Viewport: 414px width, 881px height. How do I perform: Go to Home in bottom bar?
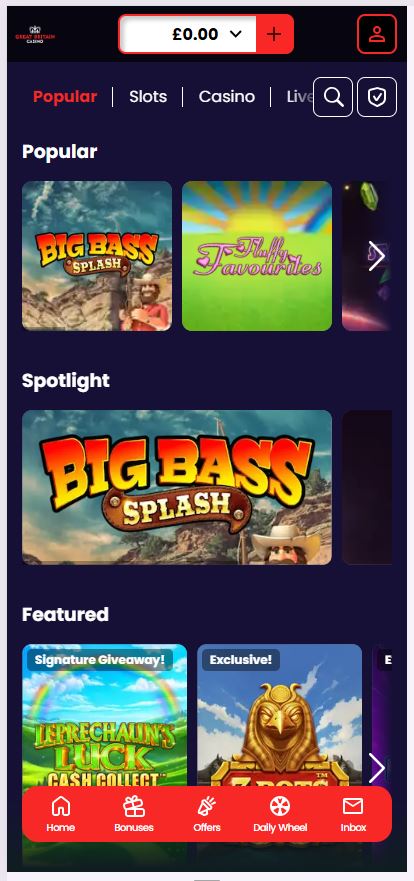pos(61,814)
